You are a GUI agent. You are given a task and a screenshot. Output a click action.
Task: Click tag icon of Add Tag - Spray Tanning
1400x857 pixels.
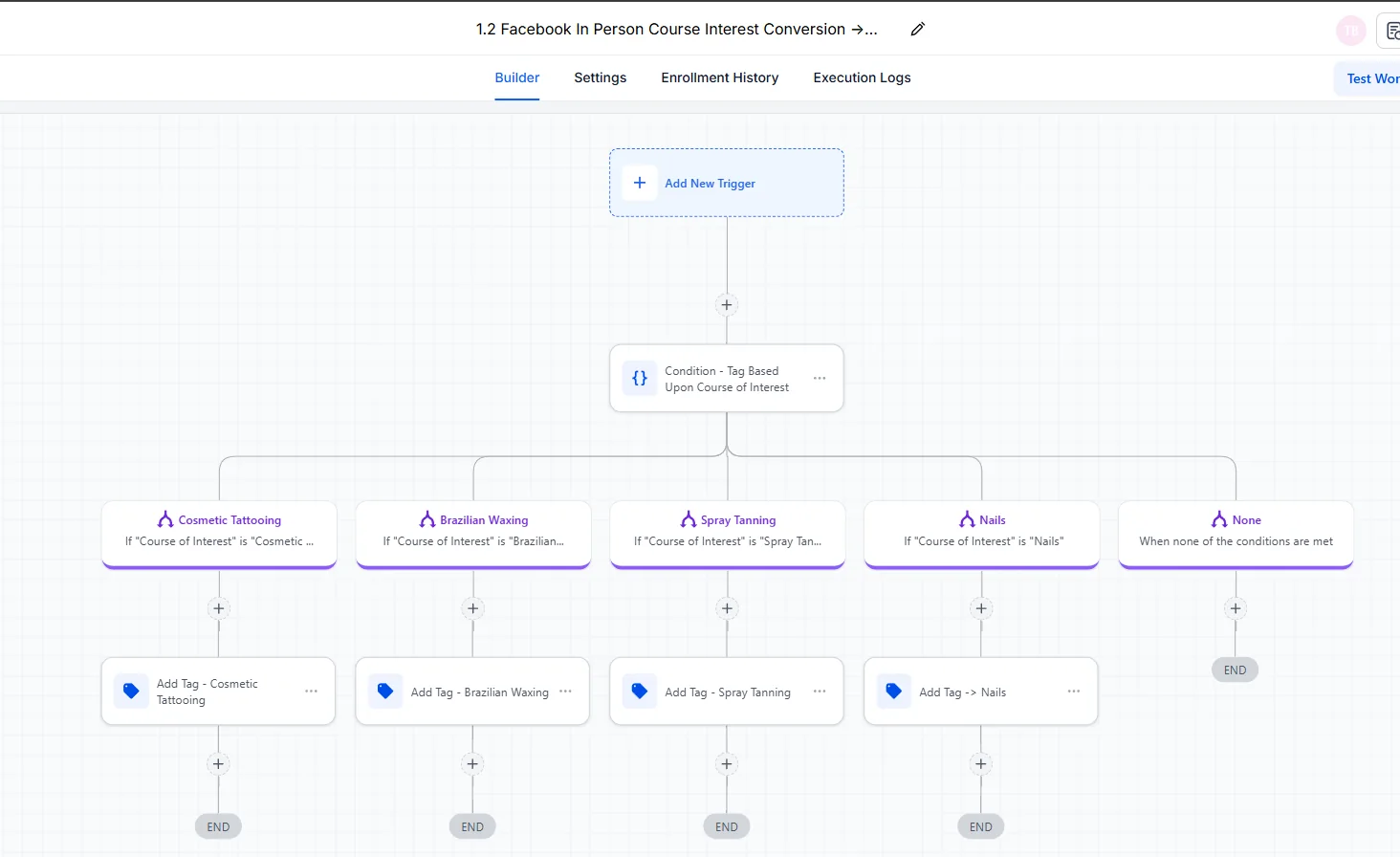tap(640, 691)
